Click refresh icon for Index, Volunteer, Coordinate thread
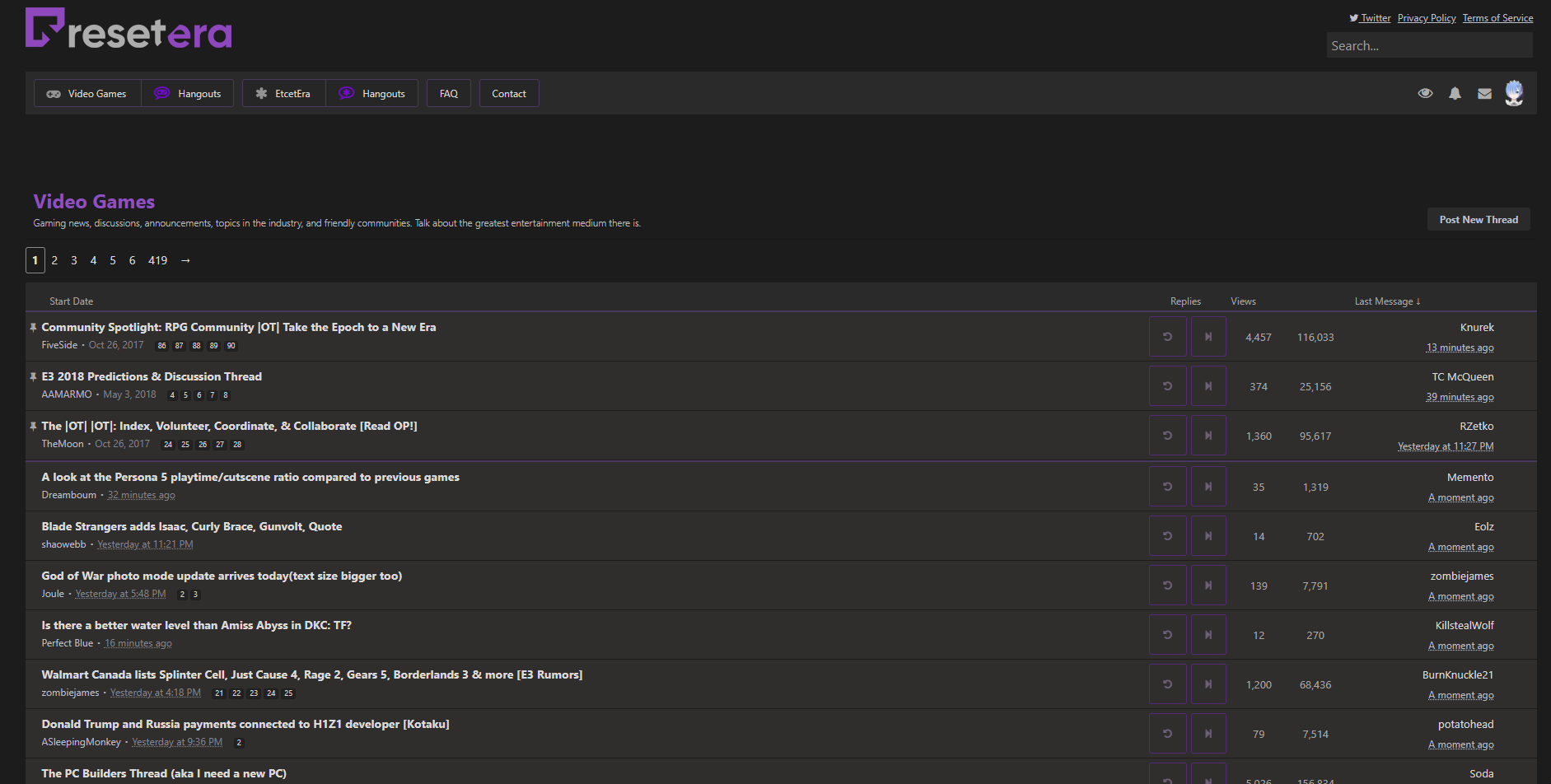The image size is (1551, 784). point(1168,436)
